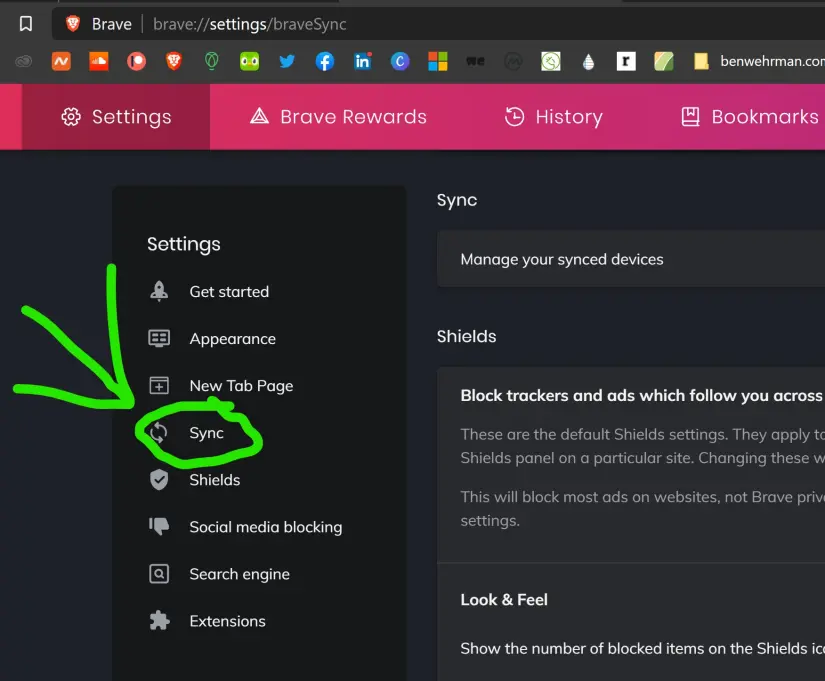Screen dimensions: 825x681
Task: Select Extensions in settings sidebar
Action: tap(227, 621)
